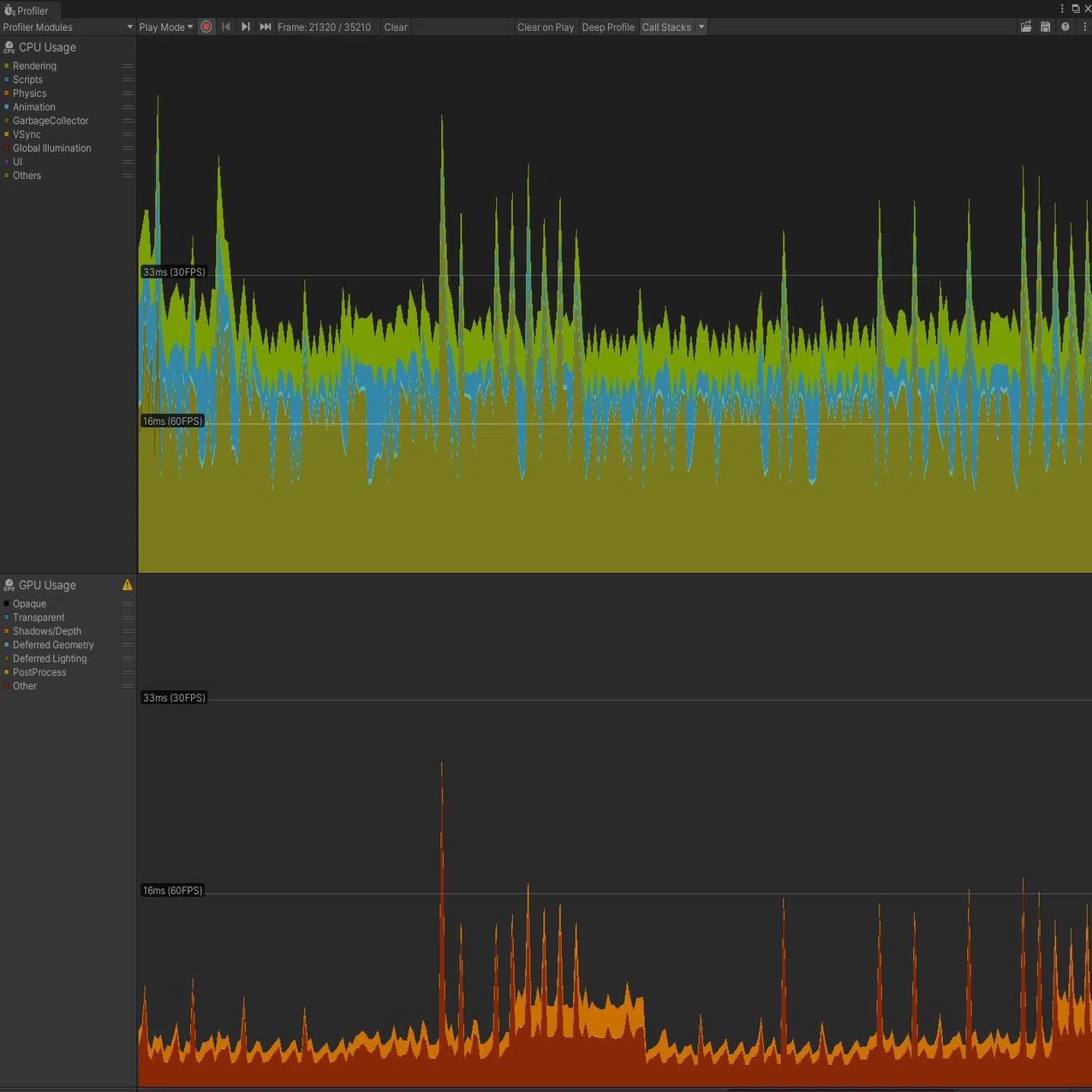Jump to the current last frame
Viewport: 1092px width, 1092px height.
[266, 27]
